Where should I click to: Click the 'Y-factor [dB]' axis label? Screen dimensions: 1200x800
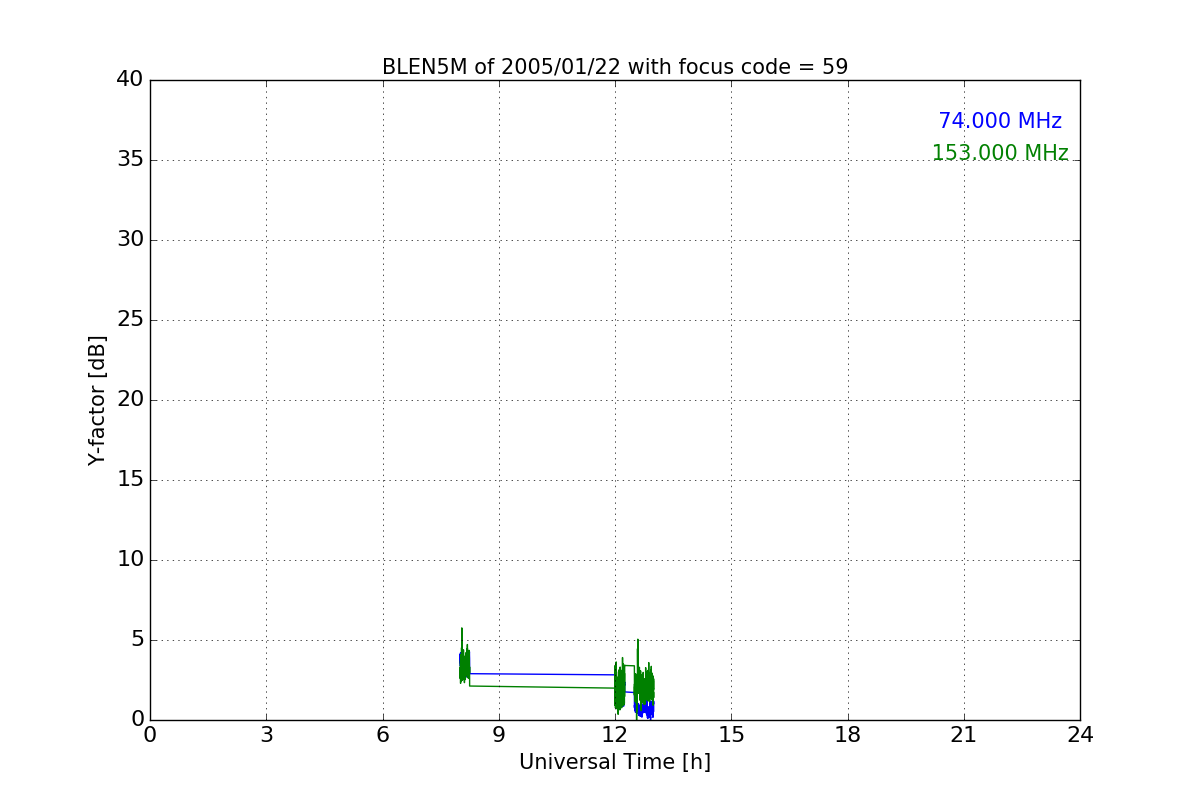tap(97, 400)
